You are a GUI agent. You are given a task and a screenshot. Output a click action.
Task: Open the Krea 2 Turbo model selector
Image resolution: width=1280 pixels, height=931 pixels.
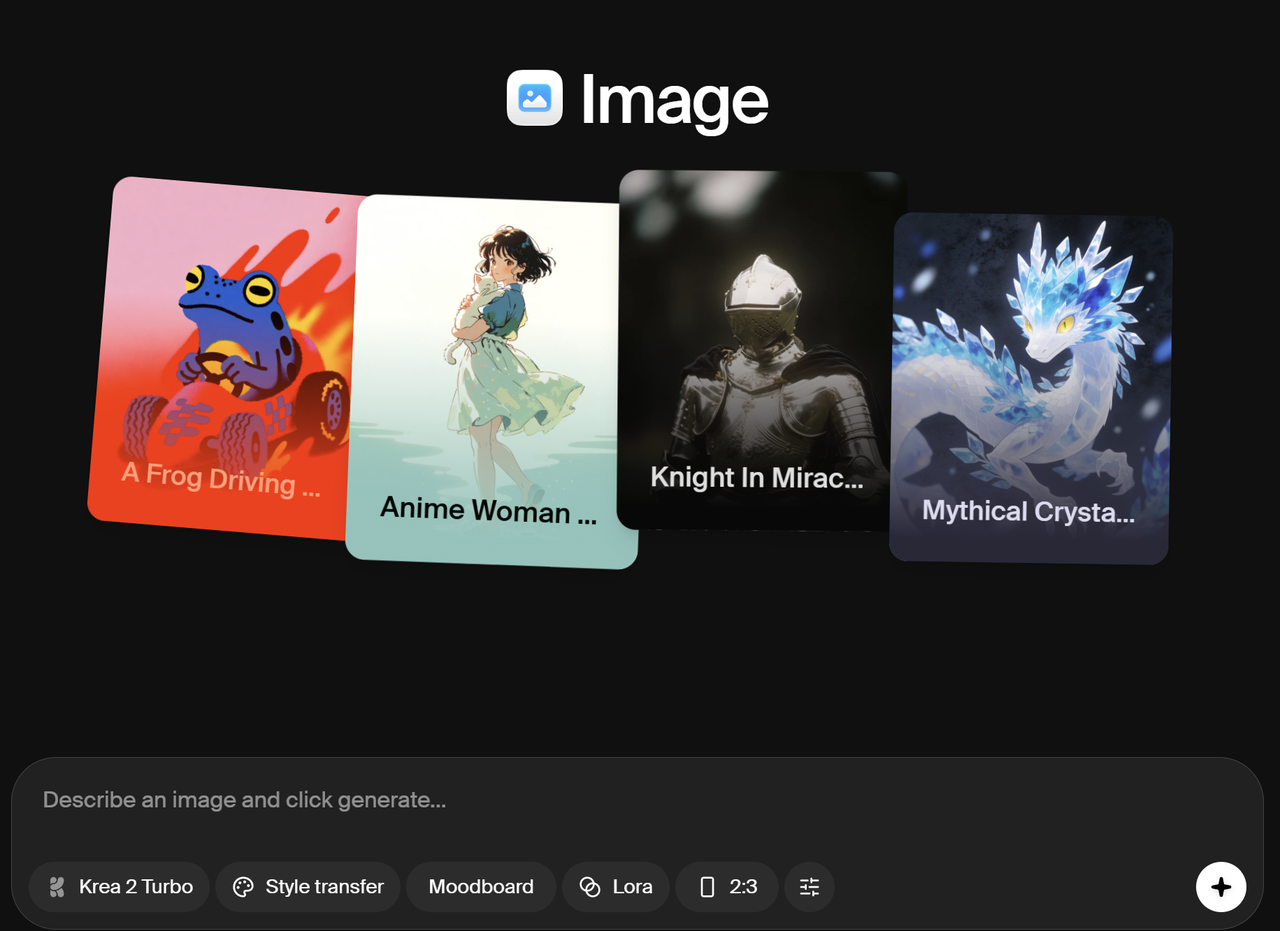click(x=119, y=887)
